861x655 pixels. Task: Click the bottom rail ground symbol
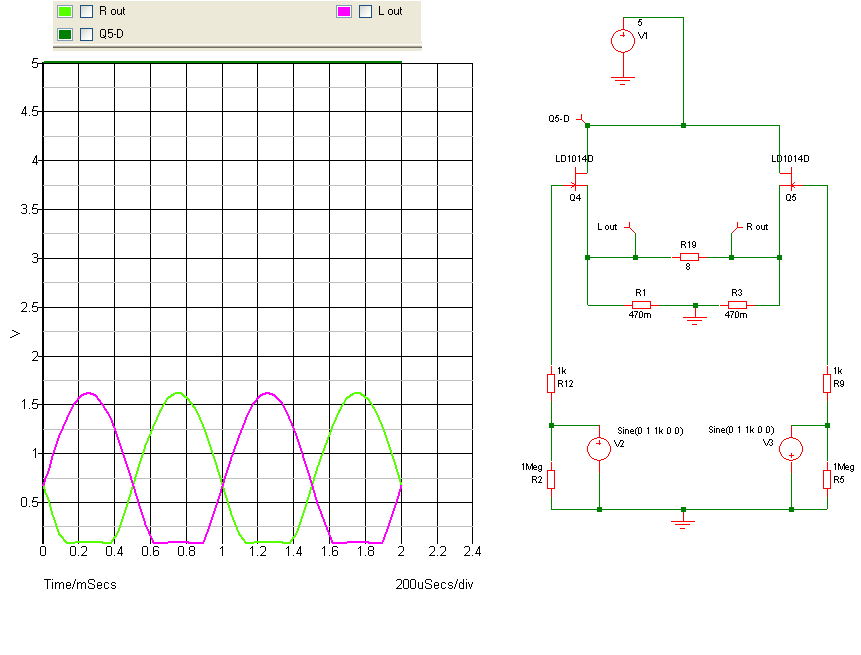click(683, 524)
